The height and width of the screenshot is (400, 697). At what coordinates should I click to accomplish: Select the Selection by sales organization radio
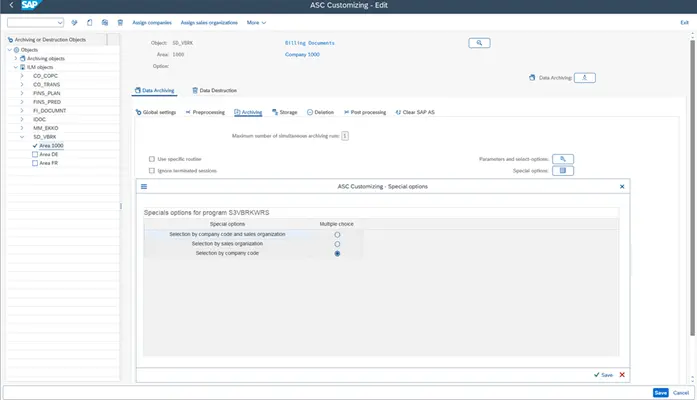pos(337,244)
